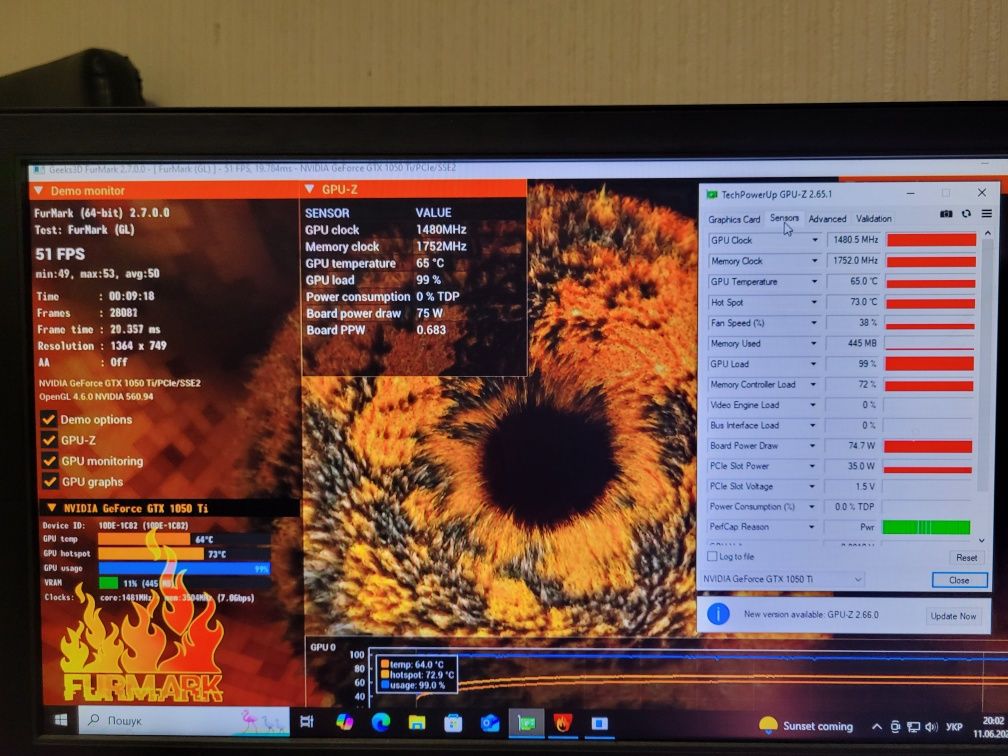Open Microsoft Edge from the taskbar
1008x756 pixels.
381,723
